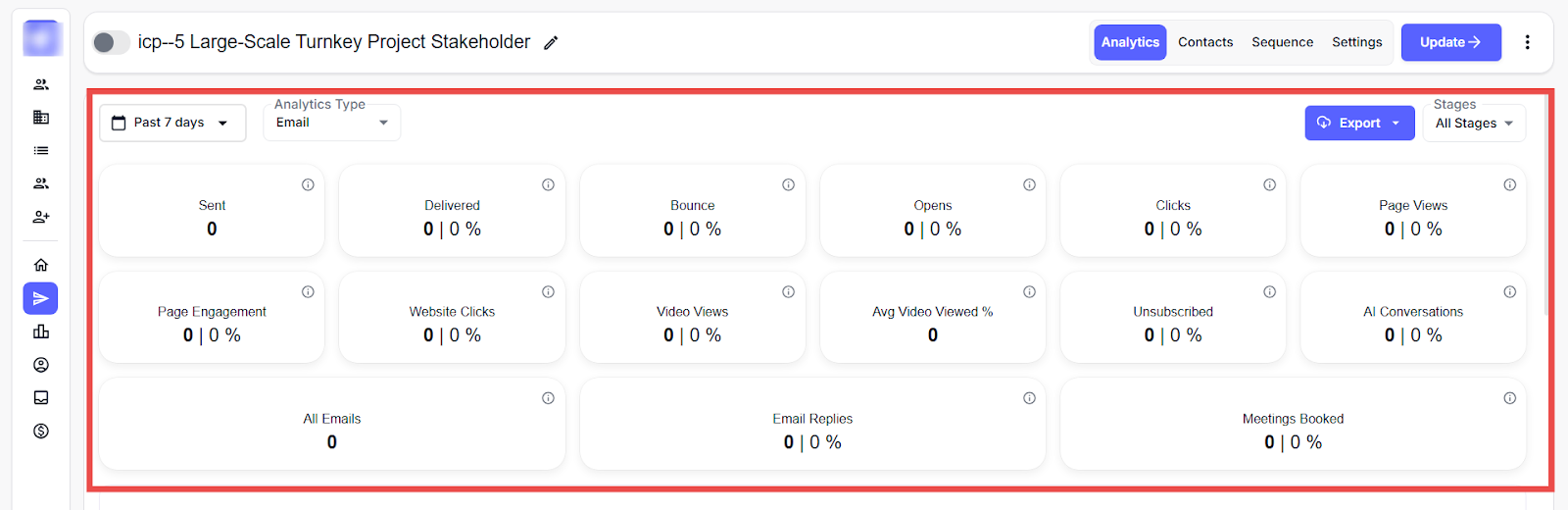1568x510 pixels.
Task: Switch to the Contacts tab
Action: coord(1204,42)
